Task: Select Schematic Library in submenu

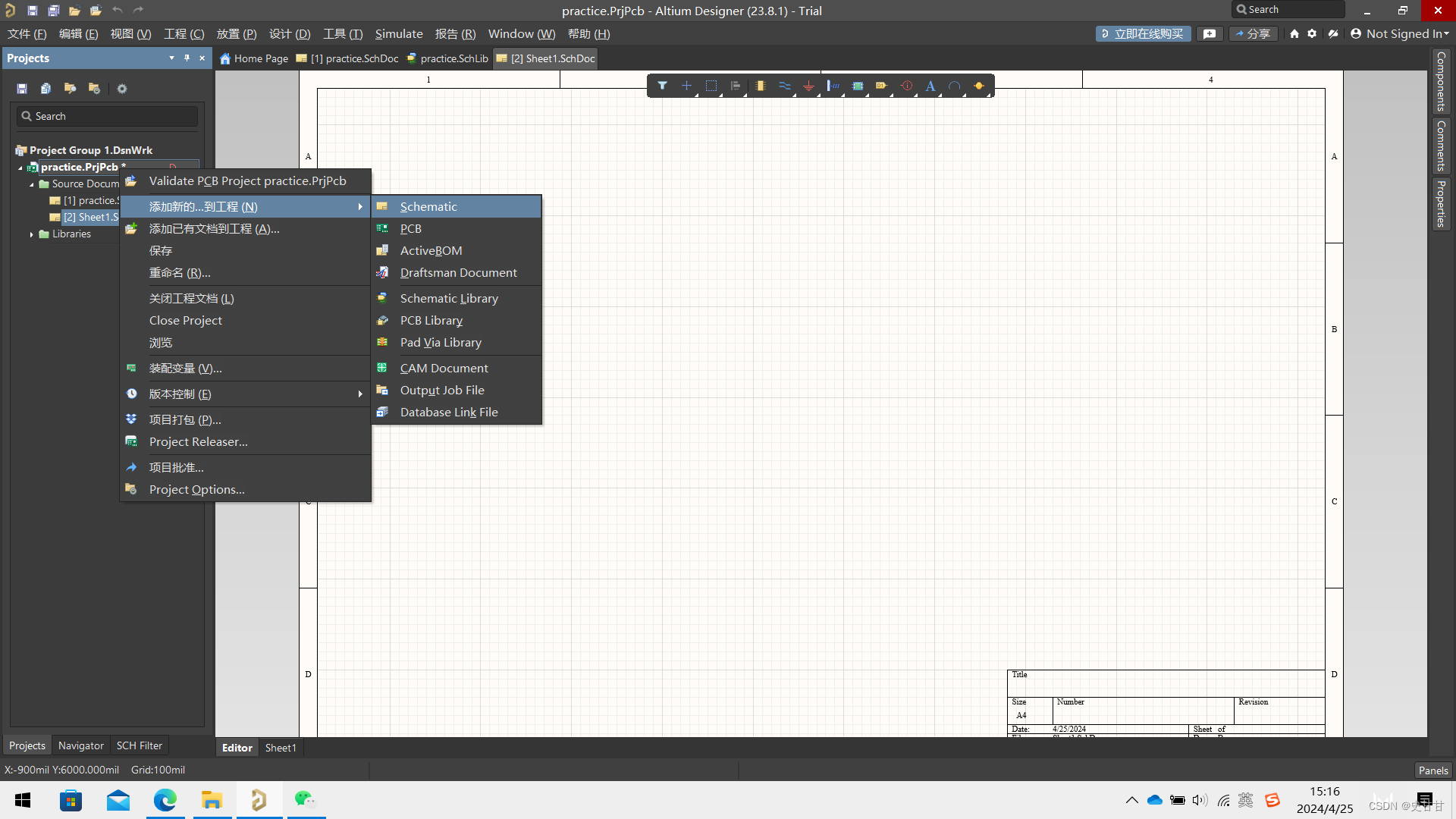Action: coord(449,298)
